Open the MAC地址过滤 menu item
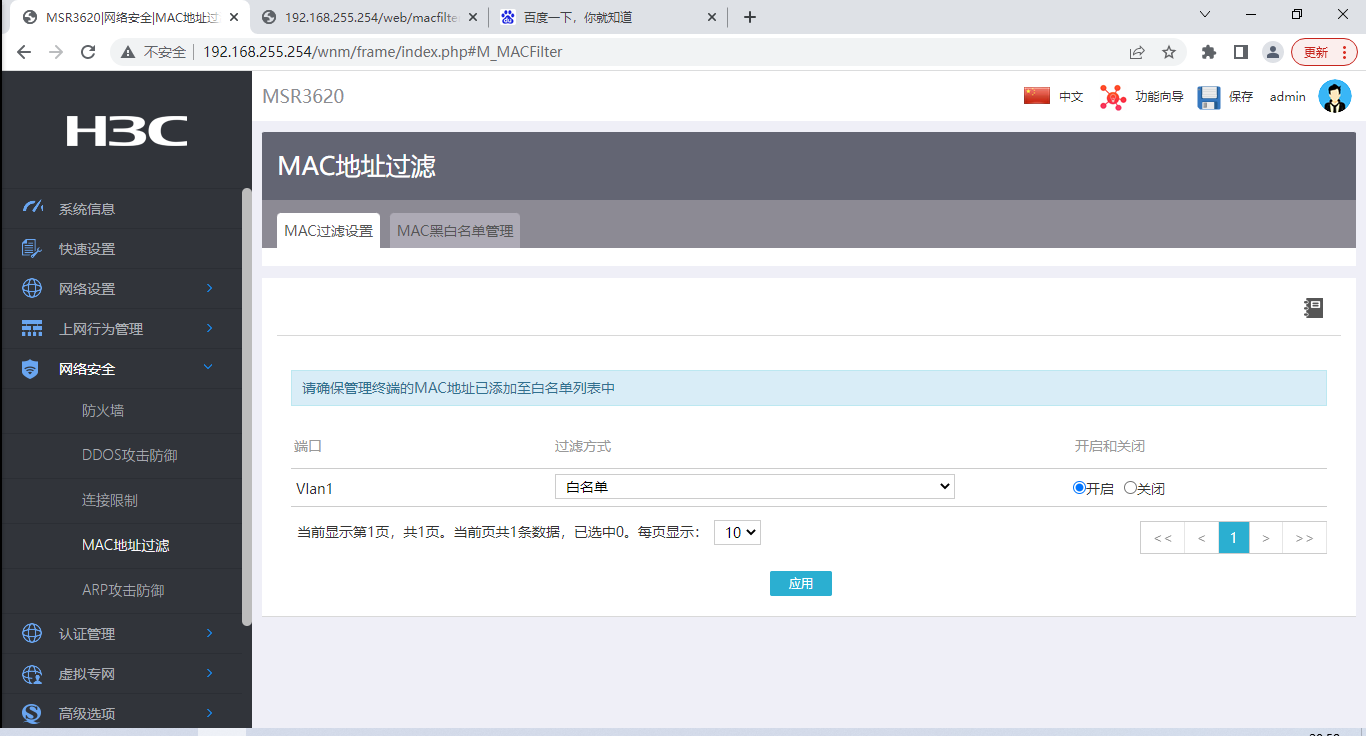 126,545
